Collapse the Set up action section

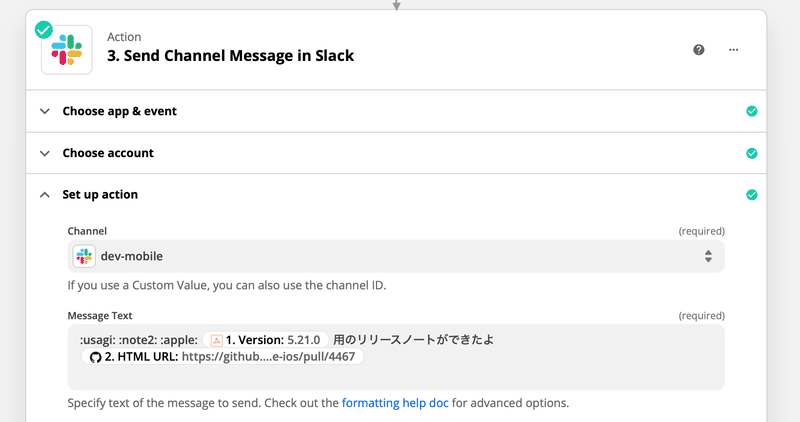45,194
